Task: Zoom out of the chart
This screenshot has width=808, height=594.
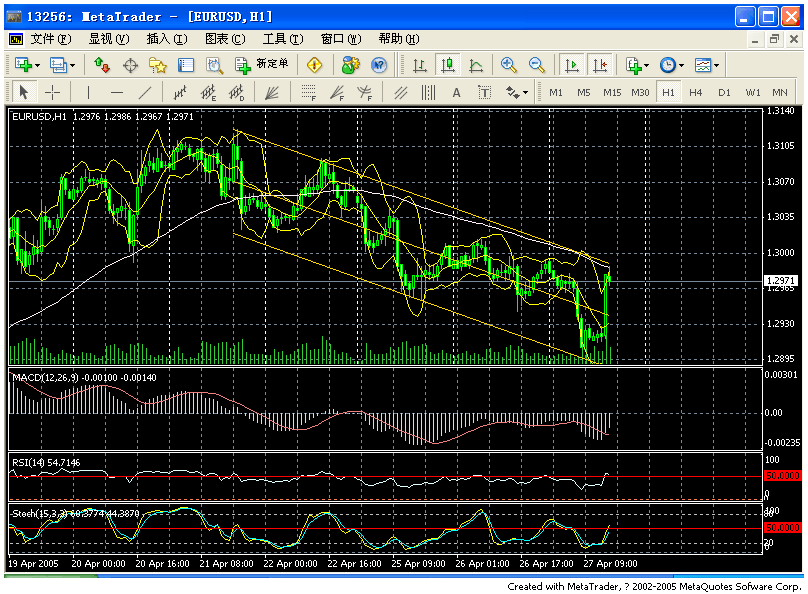Action: [x=536, y=65]
